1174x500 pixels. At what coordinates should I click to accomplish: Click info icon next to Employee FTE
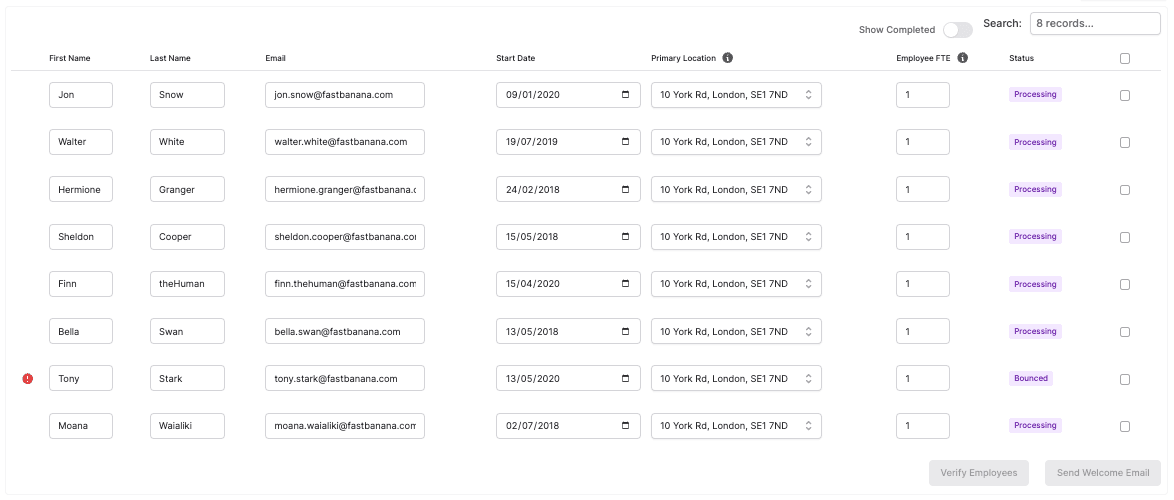point(962,58)
